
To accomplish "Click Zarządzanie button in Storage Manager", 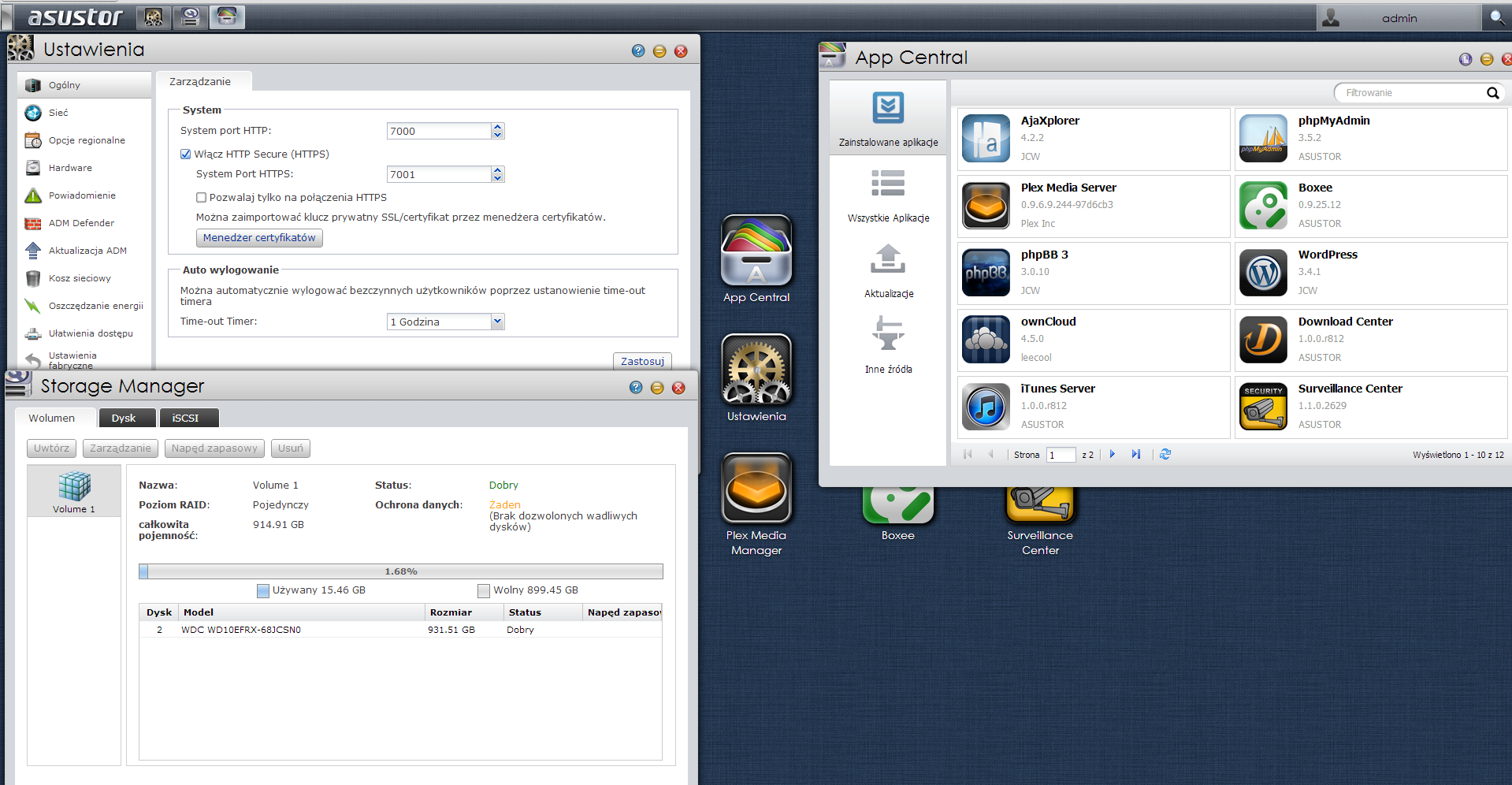I will 120,448.
